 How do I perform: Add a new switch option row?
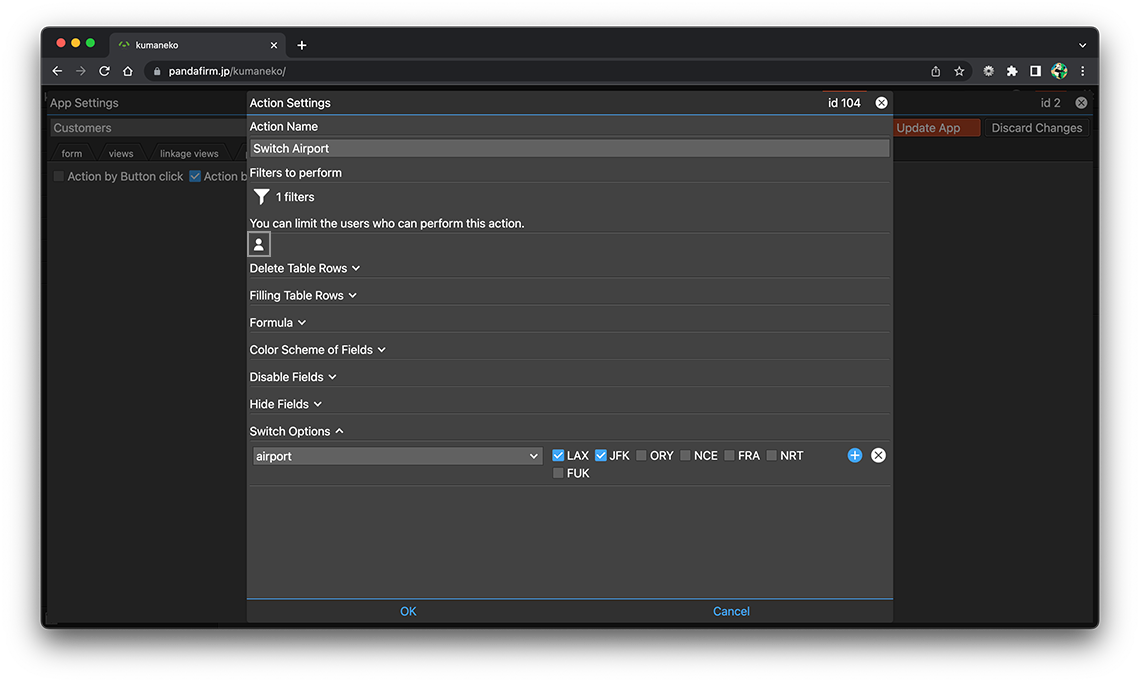(x=855, y=456)
